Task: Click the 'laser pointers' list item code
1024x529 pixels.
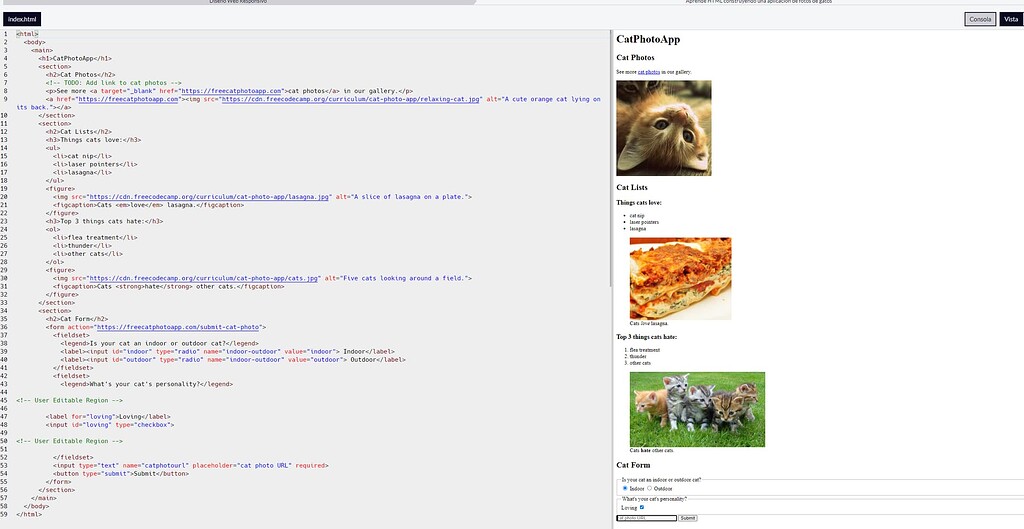Action: [95, 165]
